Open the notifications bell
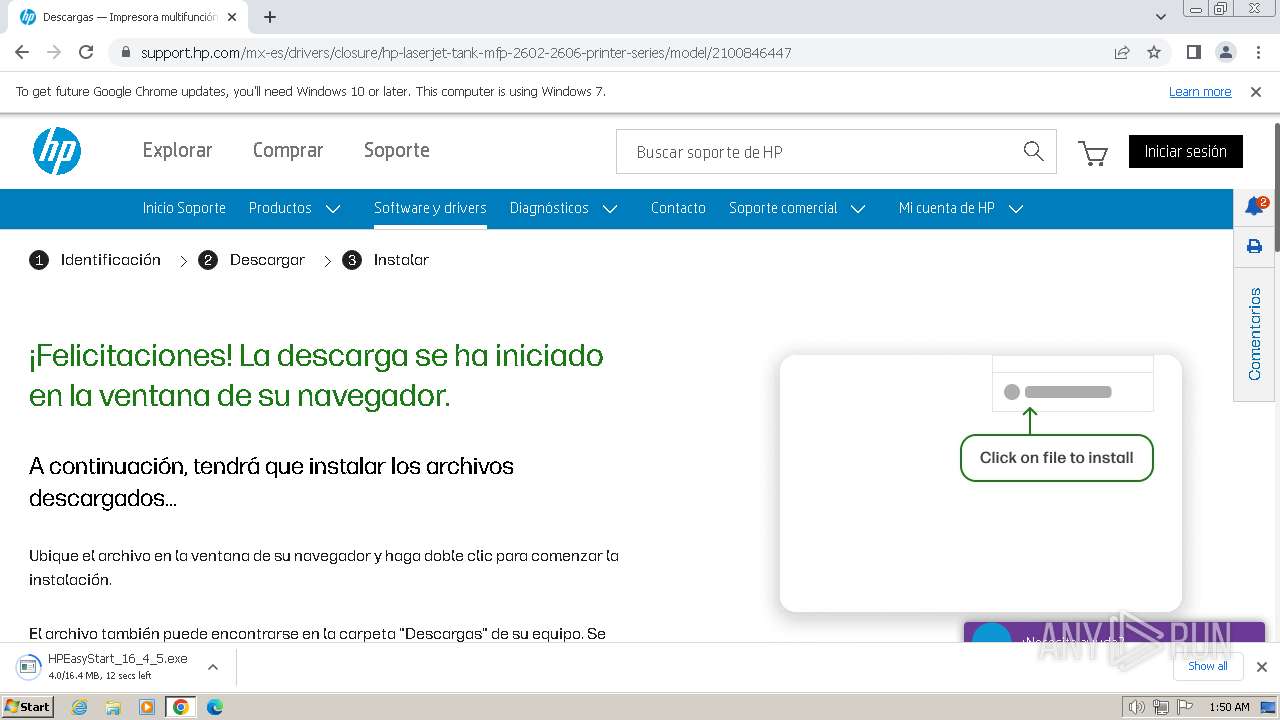This screenshot has width=1280, height=720. click(1254, 207)
